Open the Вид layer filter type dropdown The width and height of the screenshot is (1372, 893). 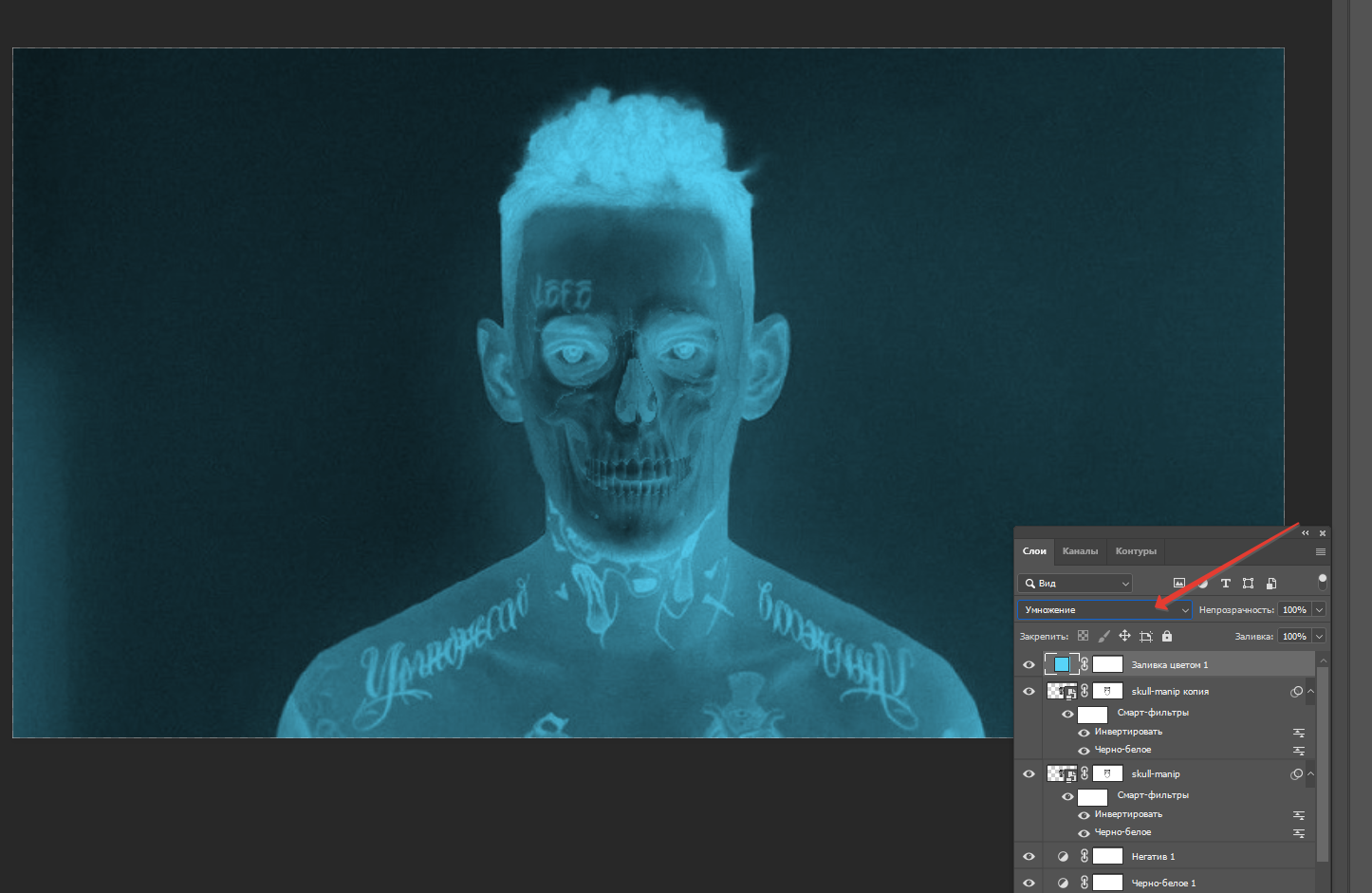pos(1075,584)
